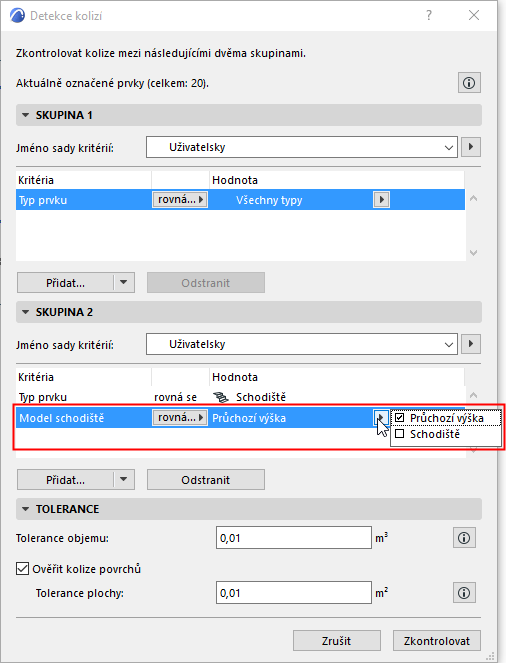The width and height of the screenshot is (506, 663).
Task: Open Skupina 1 Jméno sady kritérií dropdown
Action: coord(302,147)
